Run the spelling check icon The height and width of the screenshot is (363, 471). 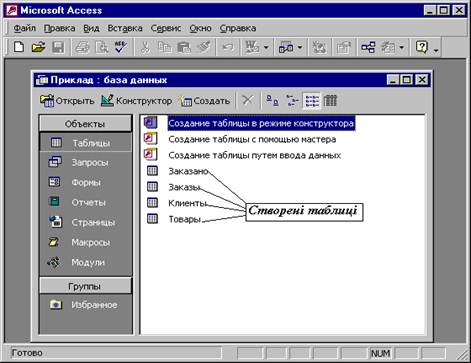pyautogui.click(x=121, y=47)
